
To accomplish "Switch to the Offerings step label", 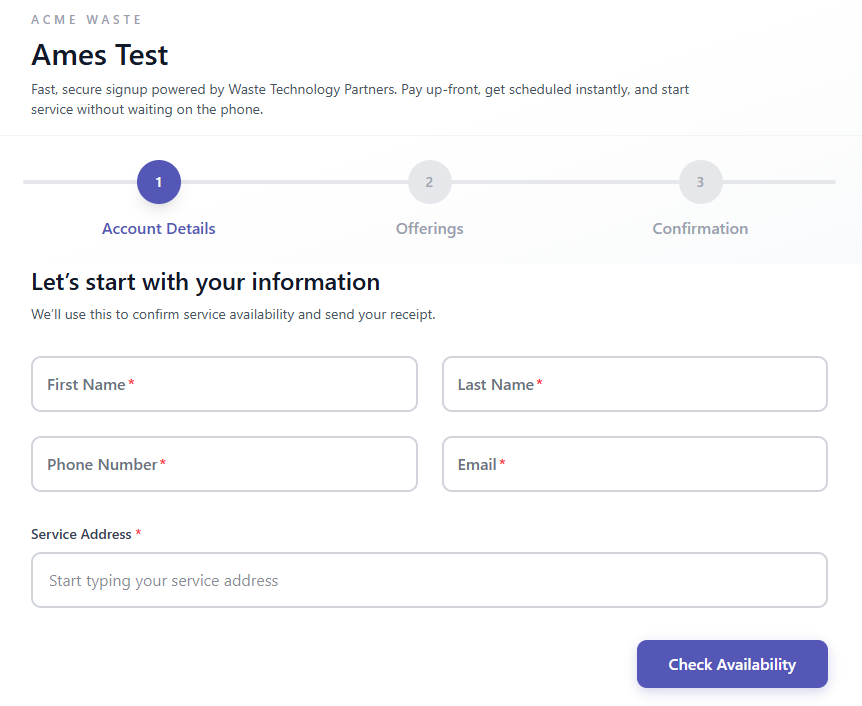I will click(x=429, y=228).
